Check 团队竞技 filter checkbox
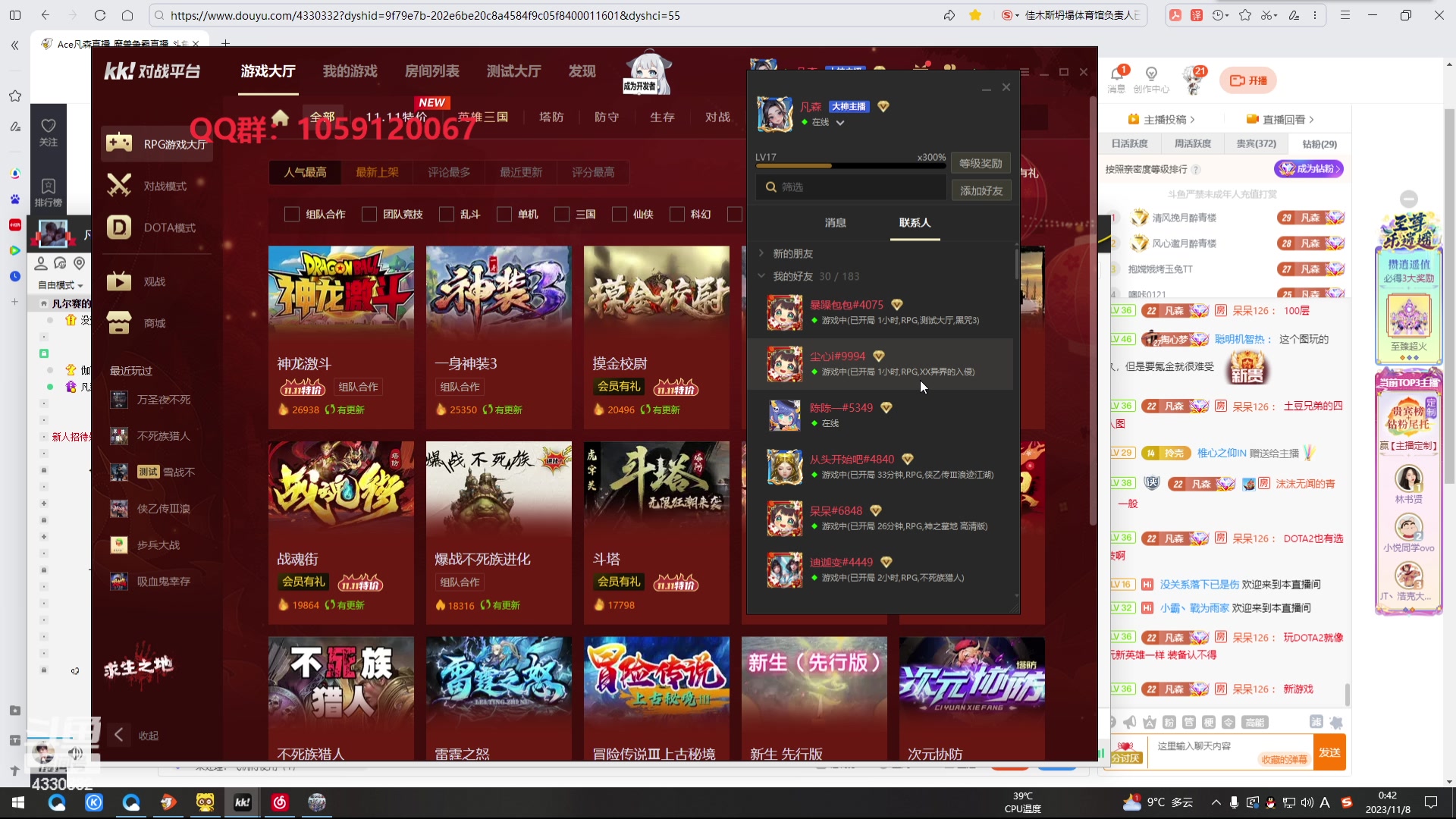The image size is (1456, 819). tap(369, 215)
